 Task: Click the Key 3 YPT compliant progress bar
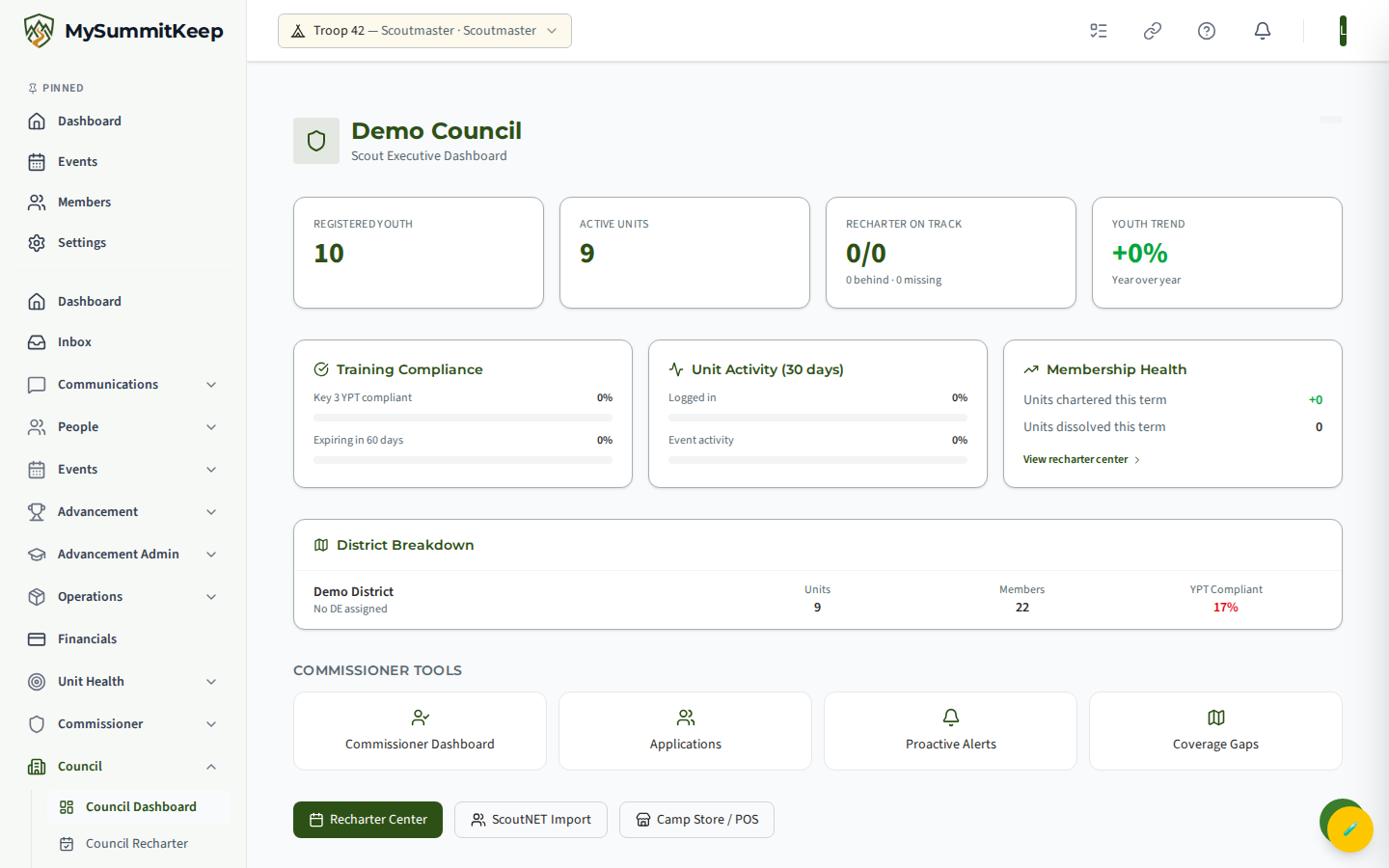(463, 418)
